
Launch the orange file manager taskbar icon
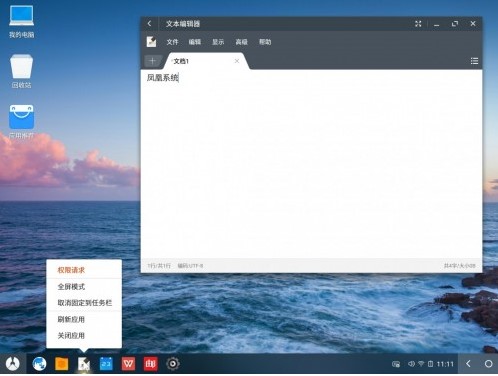click(62, 364)
